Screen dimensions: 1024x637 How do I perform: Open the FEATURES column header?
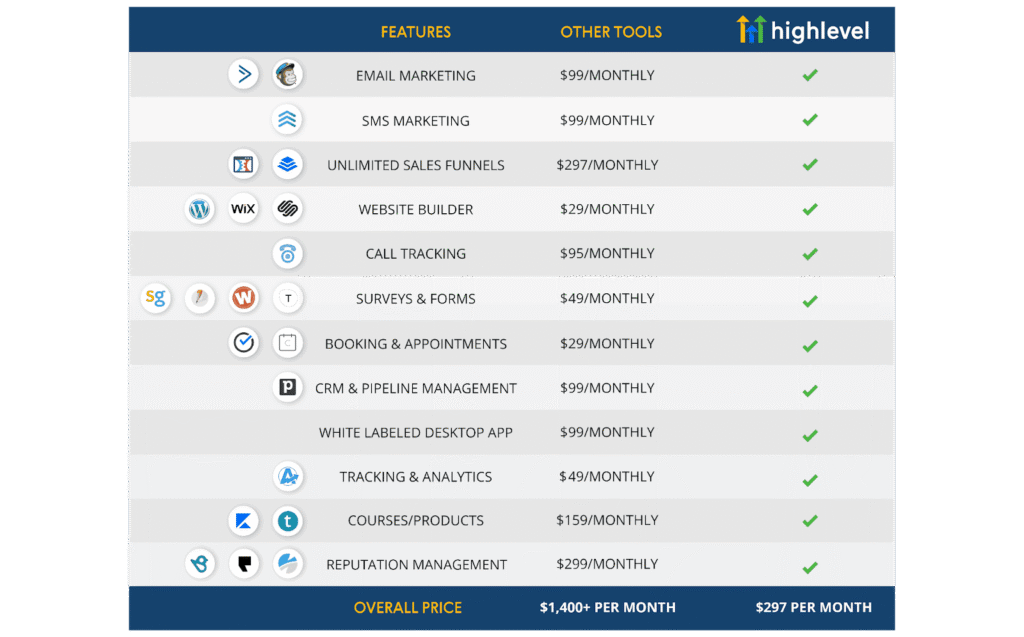coord(415,31)
